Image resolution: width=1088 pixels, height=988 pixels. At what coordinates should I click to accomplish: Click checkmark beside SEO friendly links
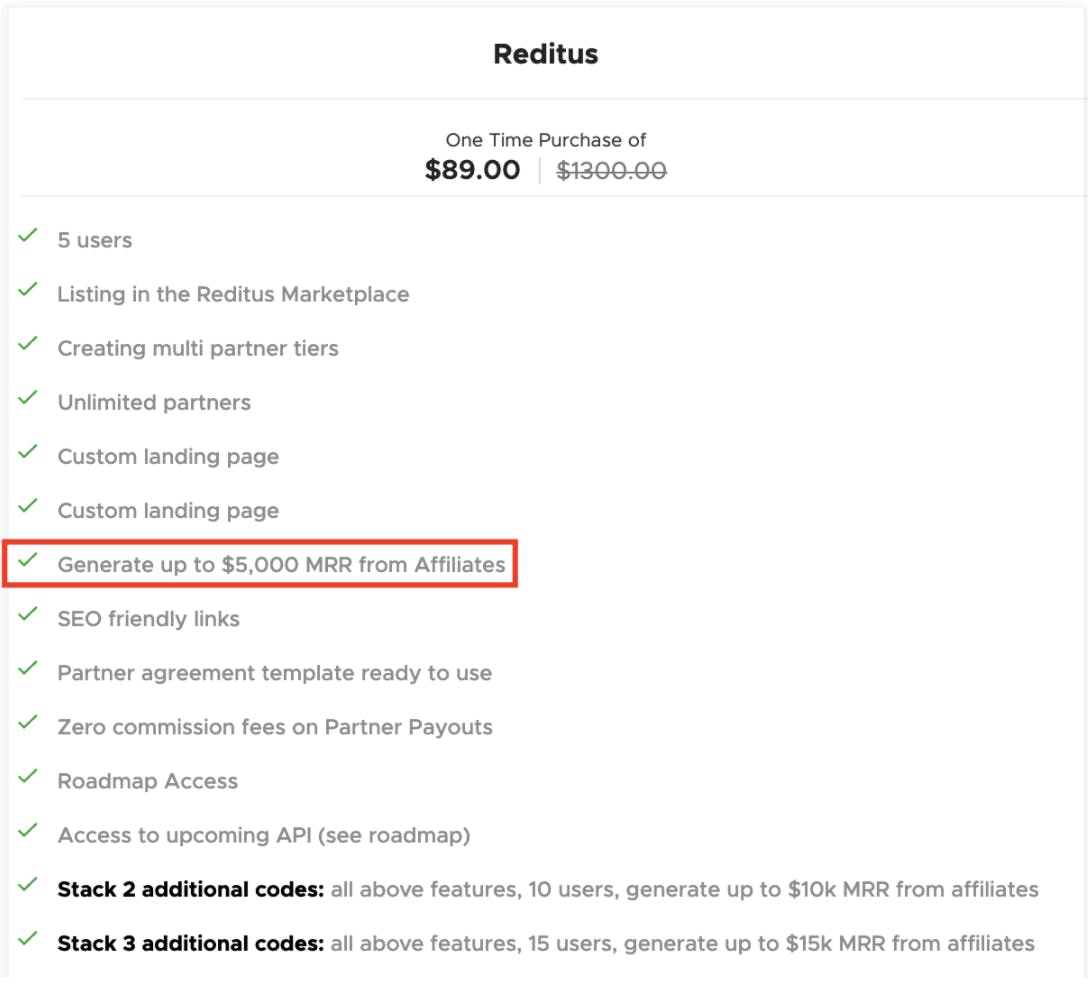pos(28,615)
